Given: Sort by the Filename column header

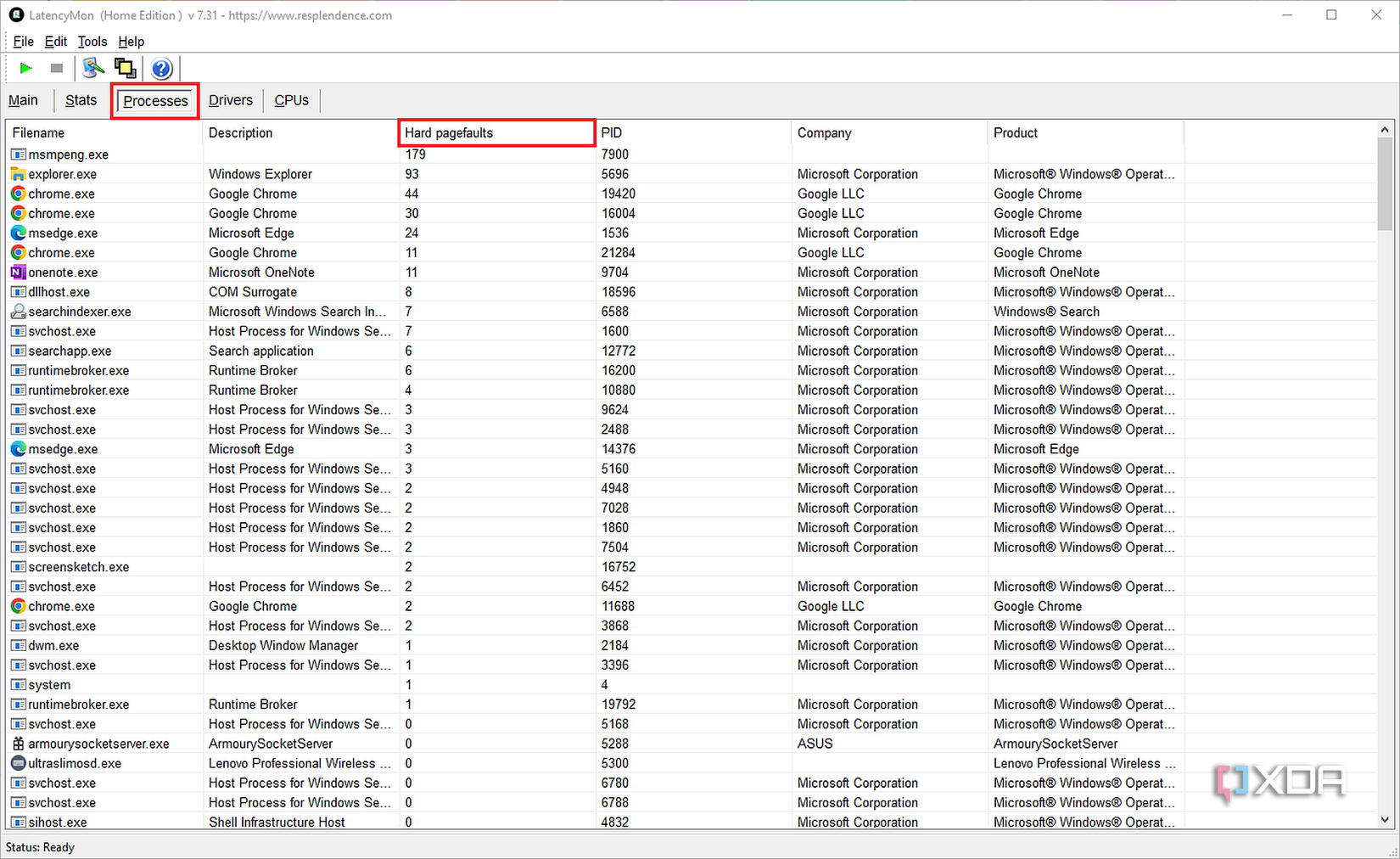Looking at the screenshot, I should coord(104,132).
